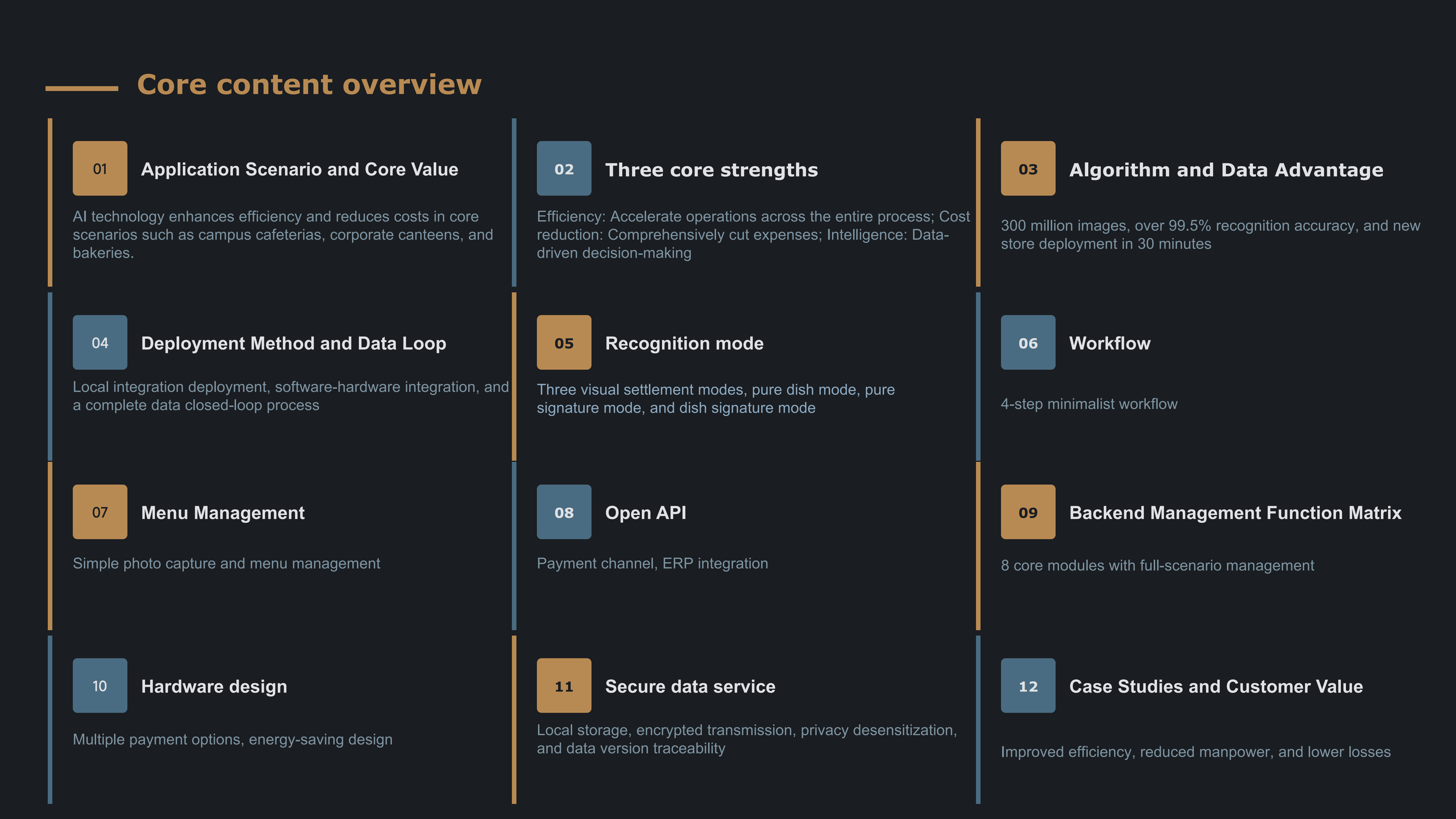This screenshot has width=1456, height=819.
Task: Select the 03 Algorithm badge
Action: click(x=1027, y=168)
